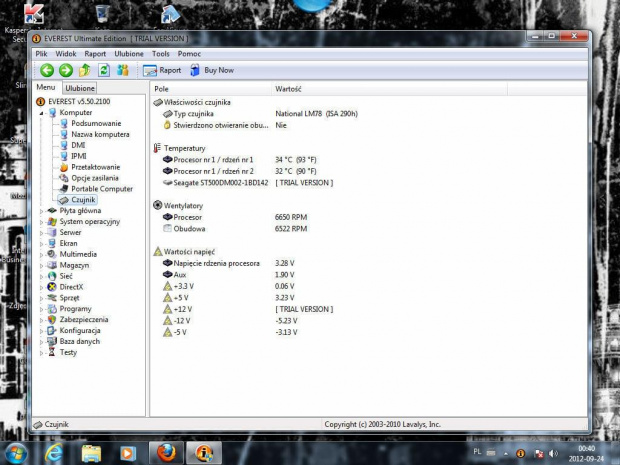The image size is (620, 465).
Task: Open the Widok menu
Action: pos(66,54)
